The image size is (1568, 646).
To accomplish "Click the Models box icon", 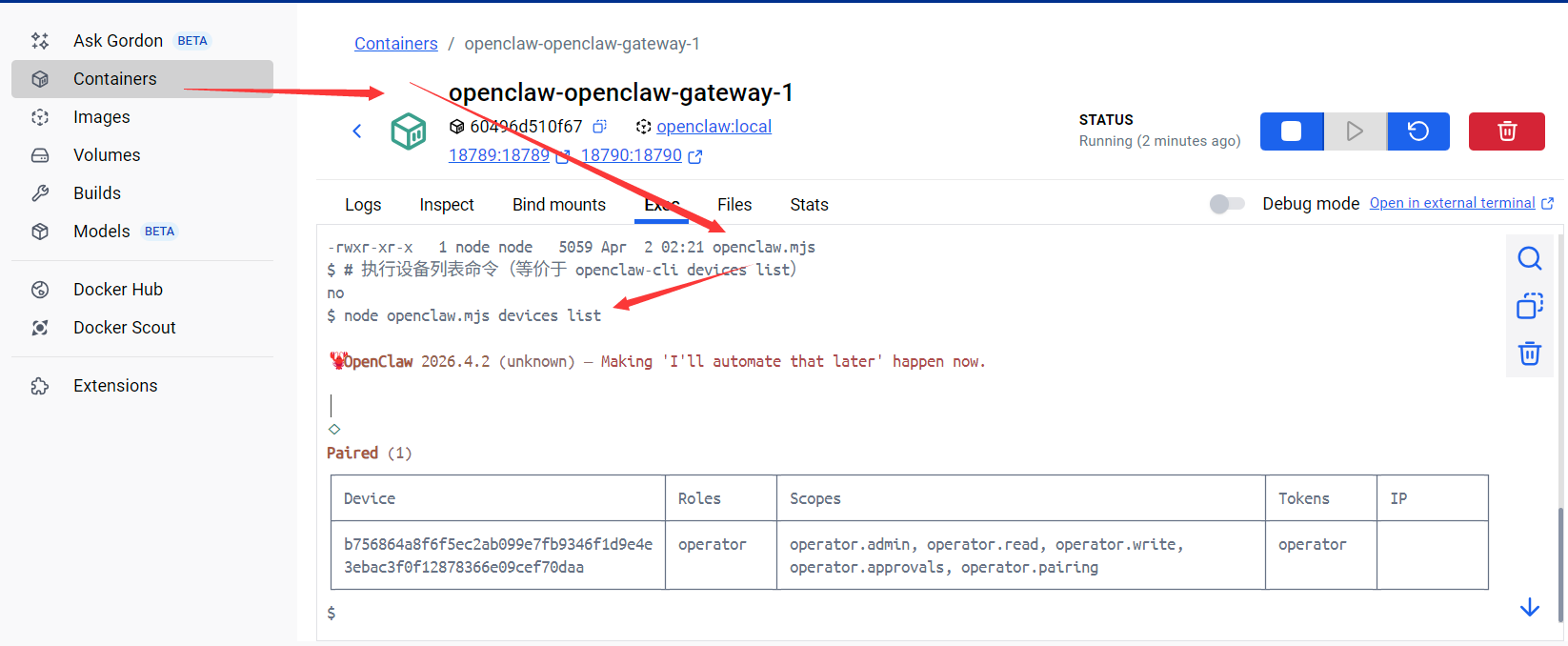I will pyautogui.click(x=40, y=232).
